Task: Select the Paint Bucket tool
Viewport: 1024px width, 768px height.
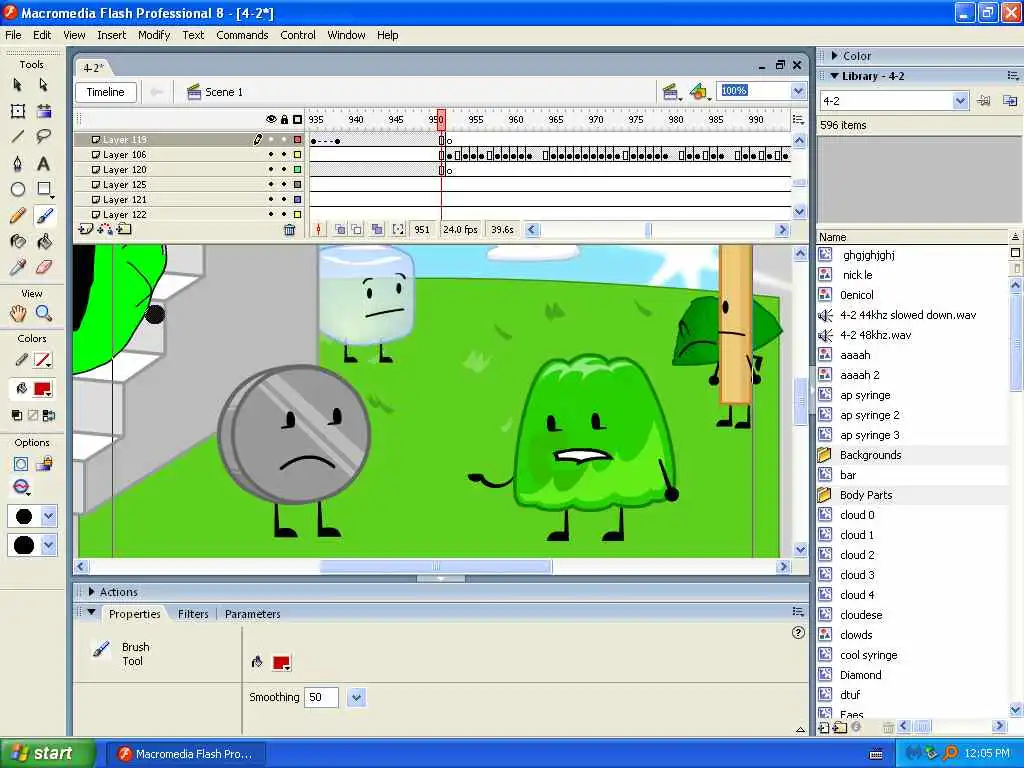Action: point(44,242)
